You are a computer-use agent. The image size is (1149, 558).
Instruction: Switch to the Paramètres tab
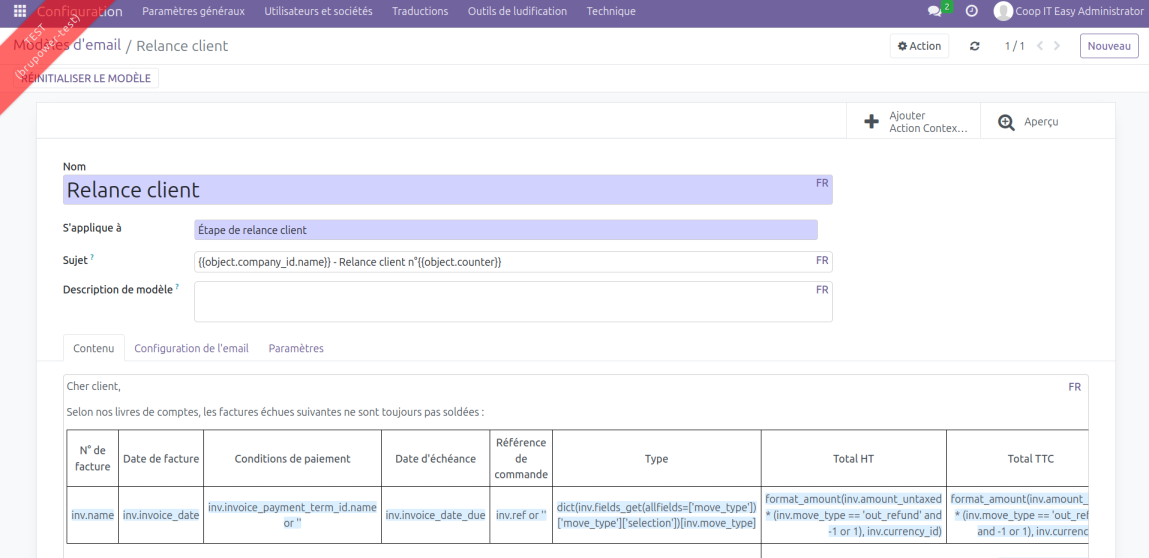pos(296,348)
